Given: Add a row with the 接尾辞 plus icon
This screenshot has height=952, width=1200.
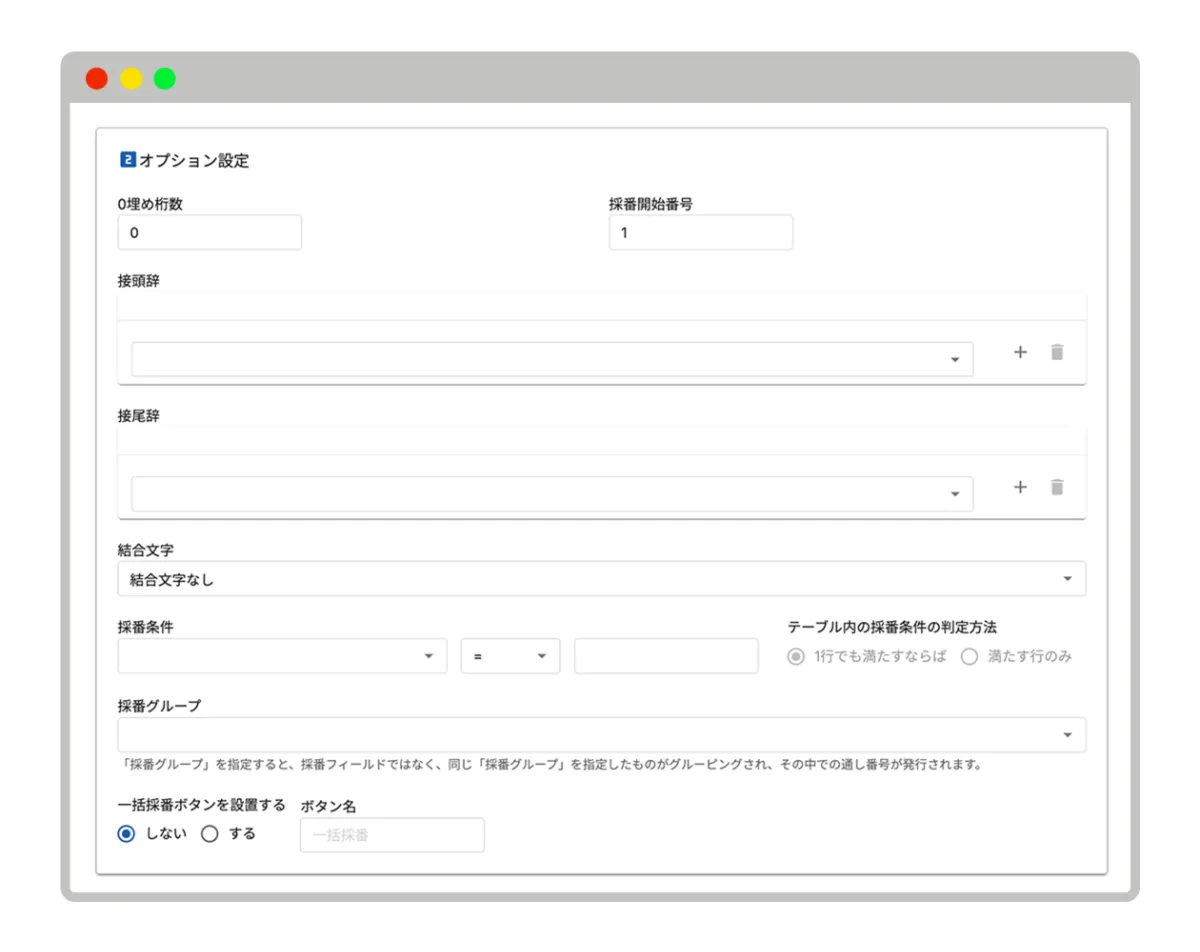Looking at the screenshot, I should (1020, 487).
